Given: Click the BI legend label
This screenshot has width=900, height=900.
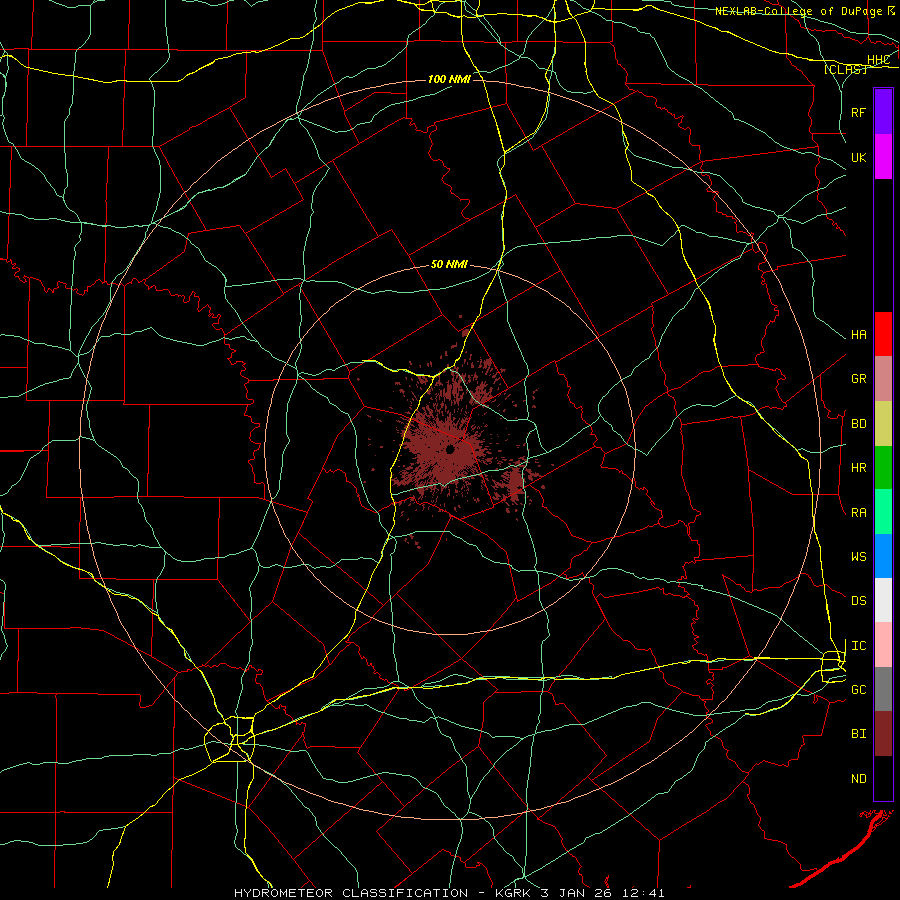Looking at the screenshot, I should (x=859, y=734).
